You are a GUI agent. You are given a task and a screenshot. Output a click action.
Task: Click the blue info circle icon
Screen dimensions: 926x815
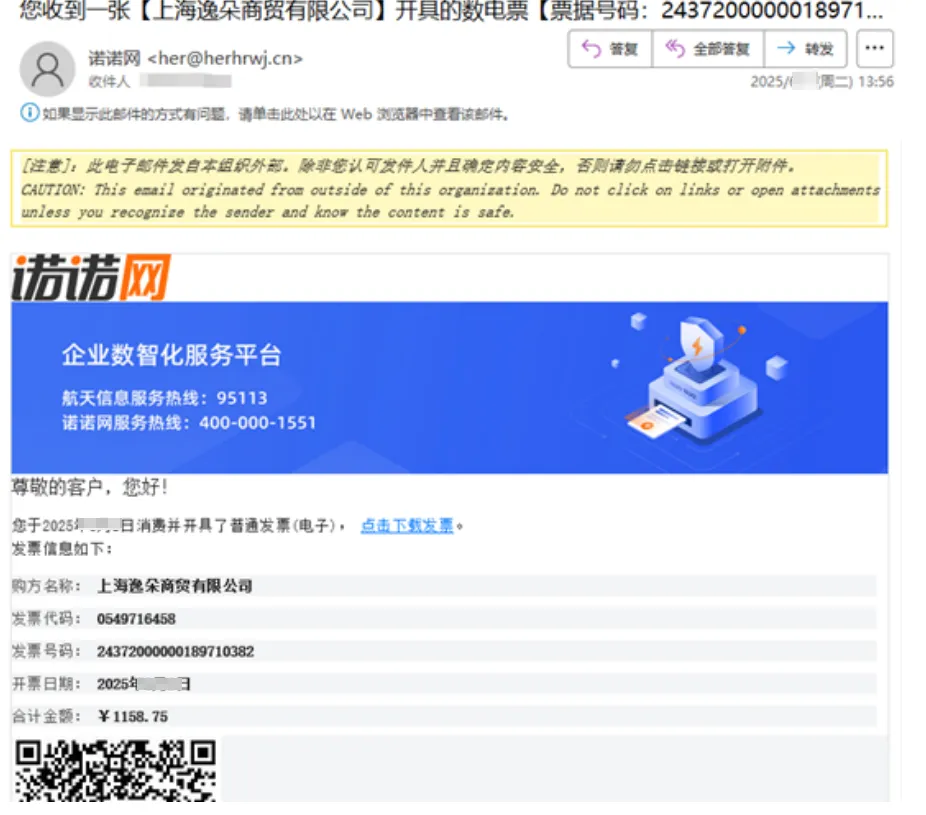[30, 113]
